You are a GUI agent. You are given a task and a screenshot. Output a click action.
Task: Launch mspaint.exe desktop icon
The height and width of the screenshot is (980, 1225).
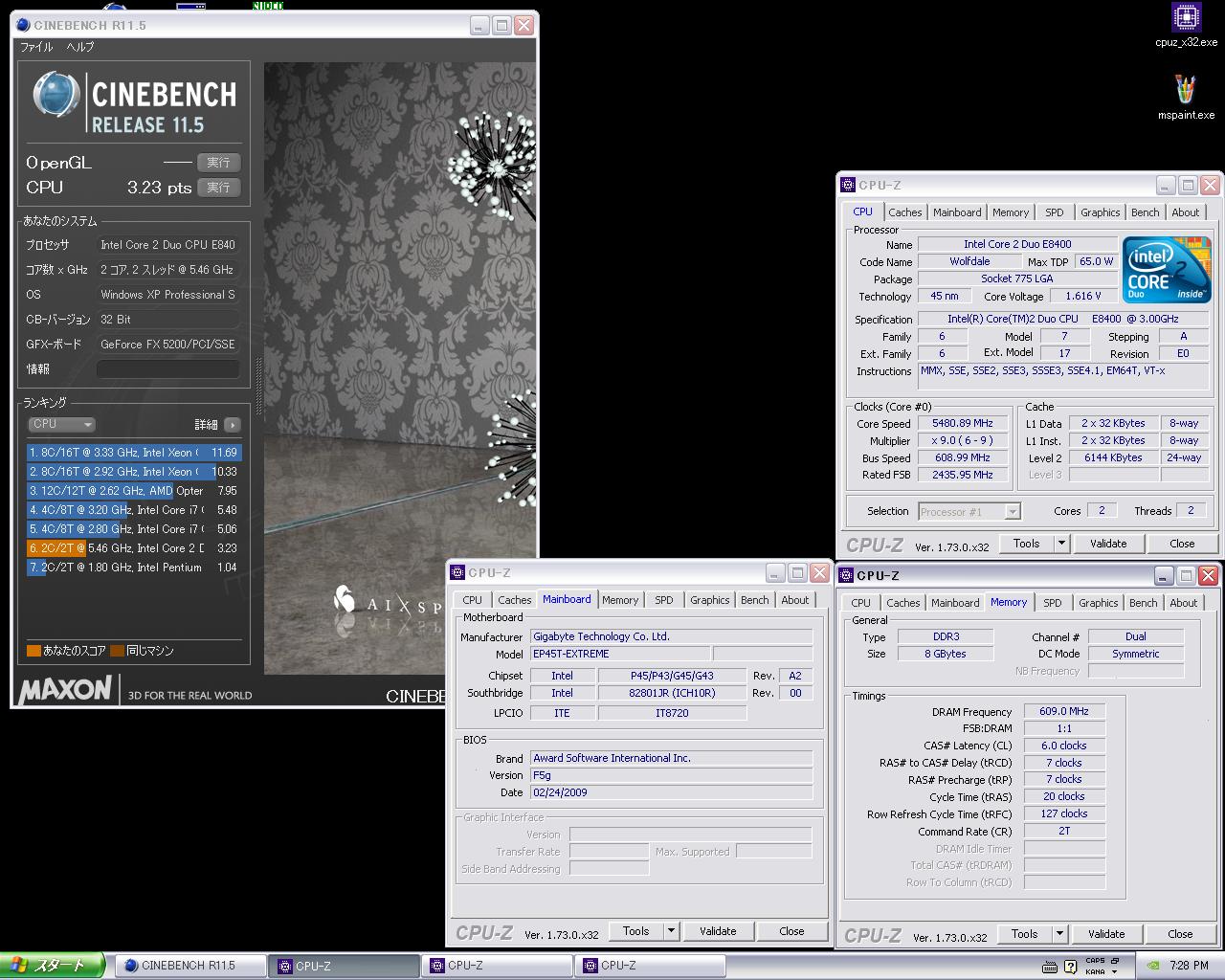1186,97
